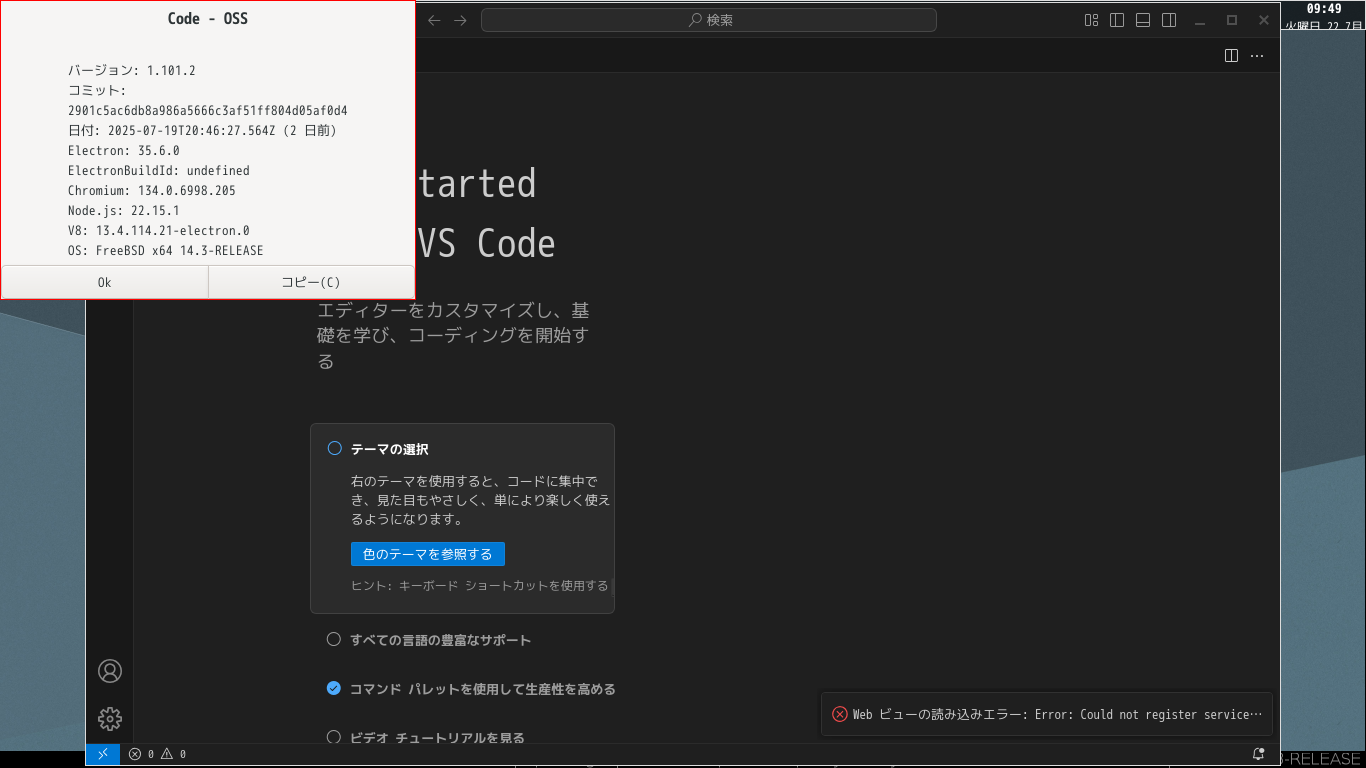Image resolution: width=1366 pixels, height=768 pixels.
Task: Toggle the secondary side bar layout icon
Action: coord(1169,20)
